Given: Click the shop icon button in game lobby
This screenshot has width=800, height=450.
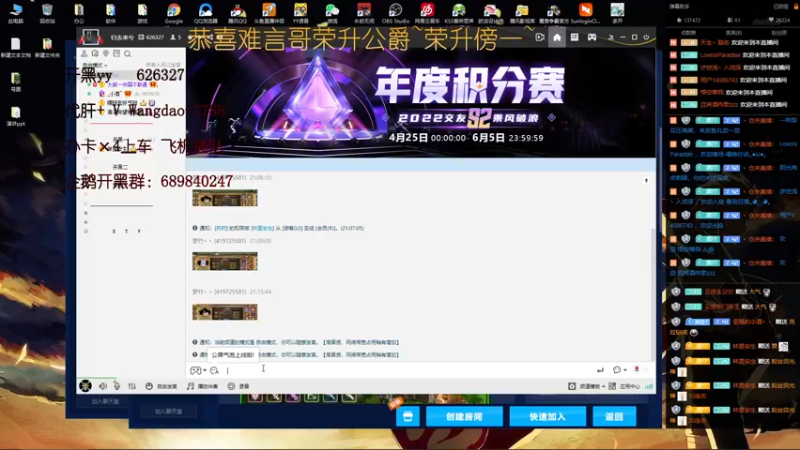Looking at the screenshot, I should click(x=408, y=416).
